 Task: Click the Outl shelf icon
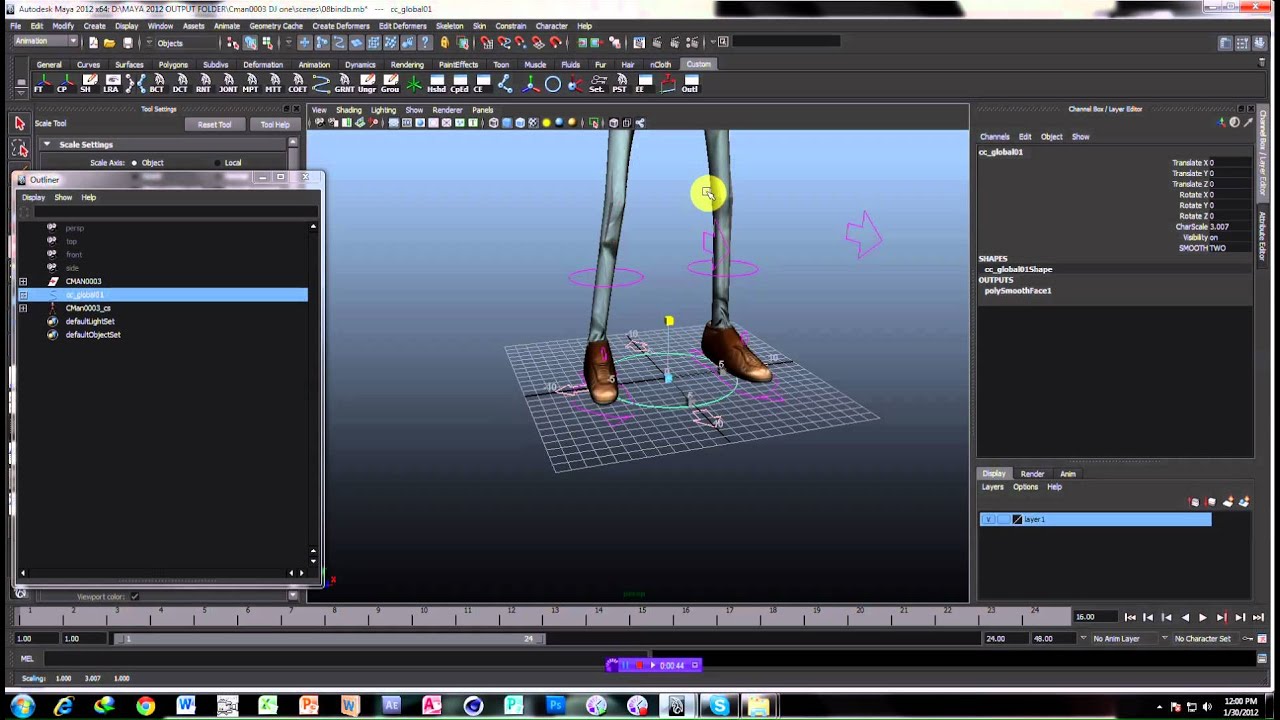pos(690,84)
